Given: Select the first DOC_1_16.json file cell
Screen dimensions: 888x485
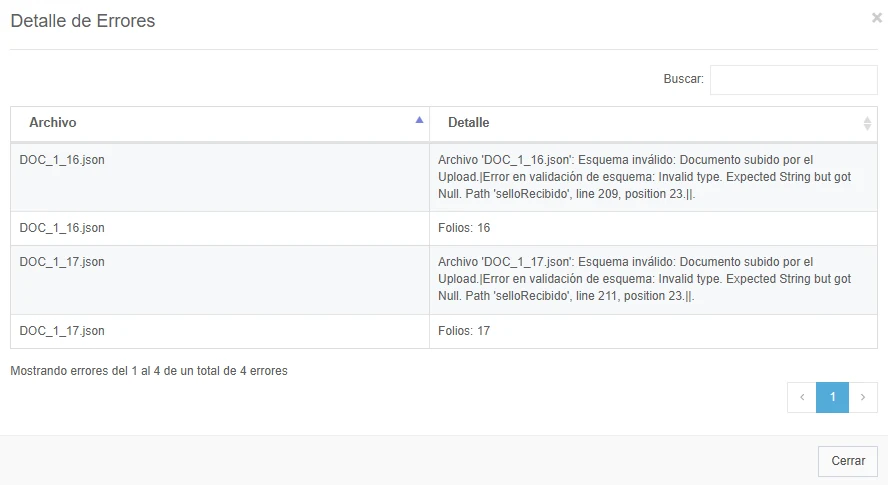Looking at the screenshot, I should pyautogui.click(x=220, y=177).
